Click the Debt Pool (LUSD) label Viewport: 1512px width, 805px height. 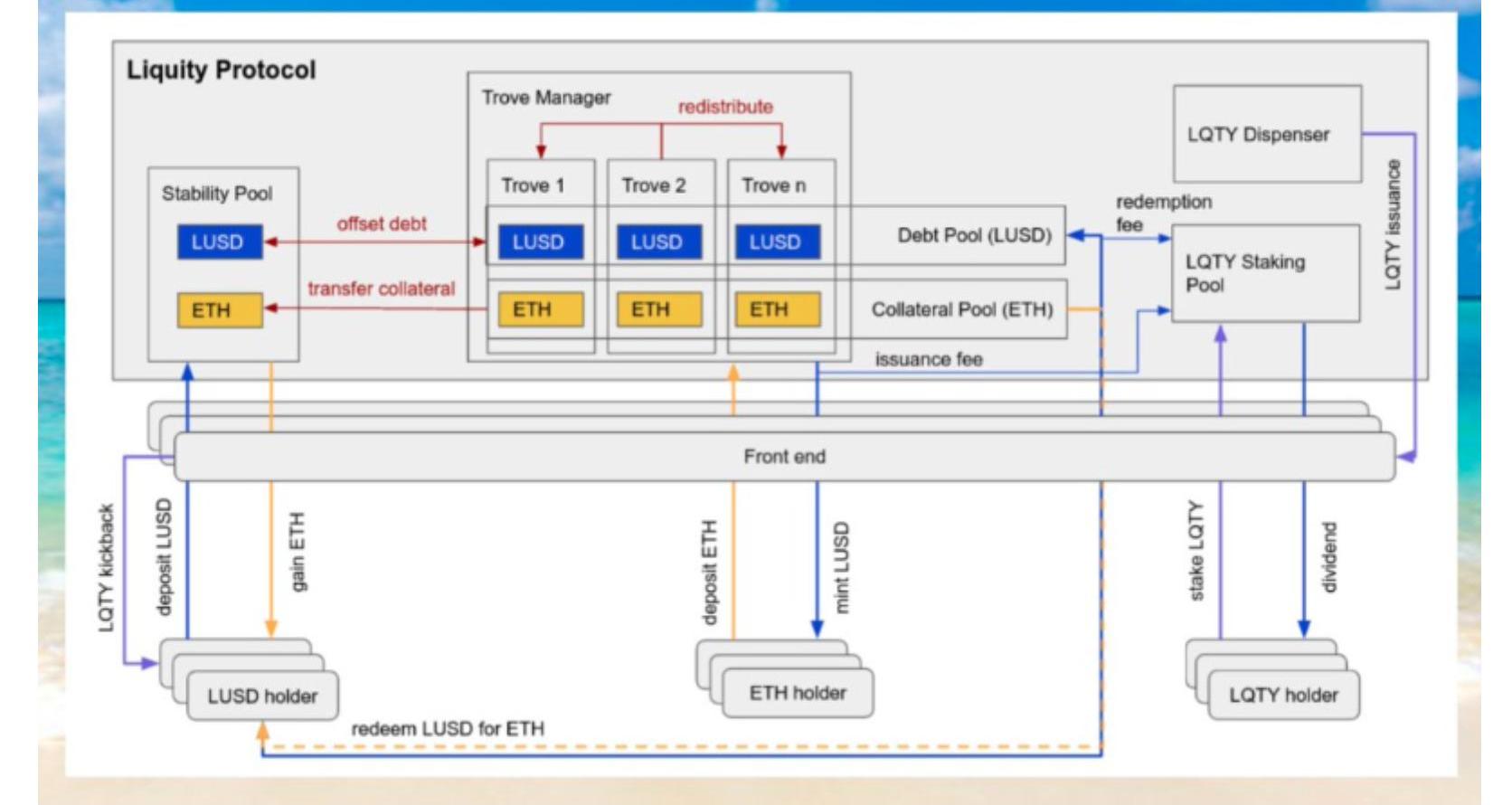click(973, 235)
